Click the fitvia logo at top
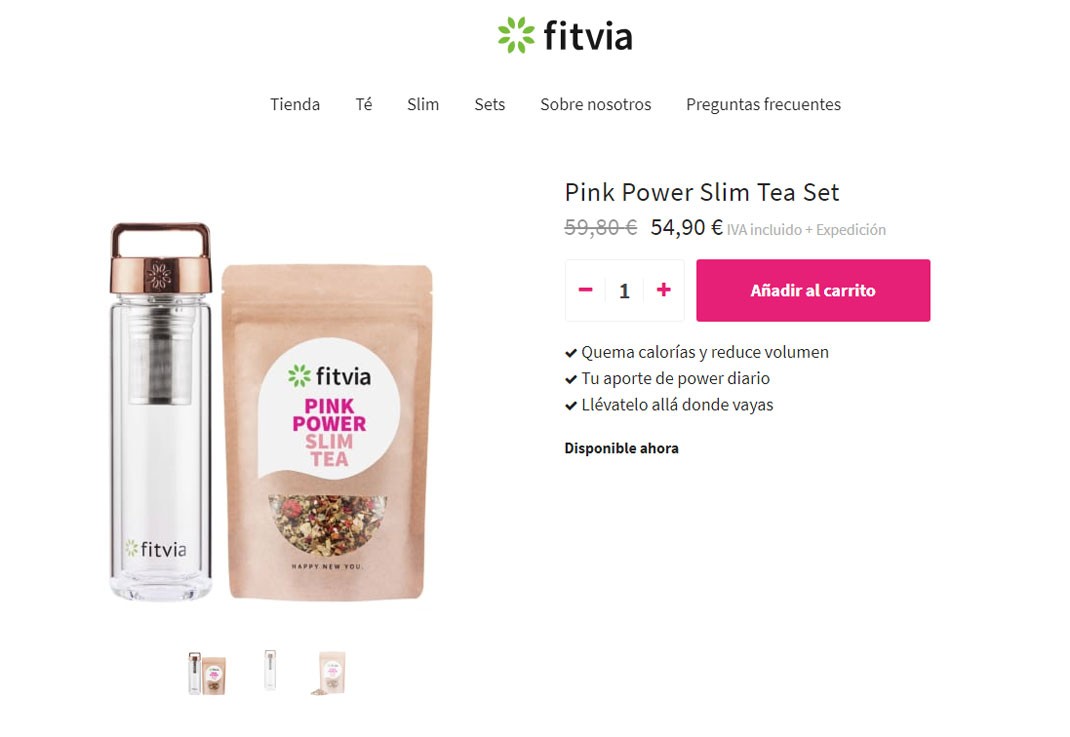Viewport: 1070px width, 737px height. (x=565, y=35)
